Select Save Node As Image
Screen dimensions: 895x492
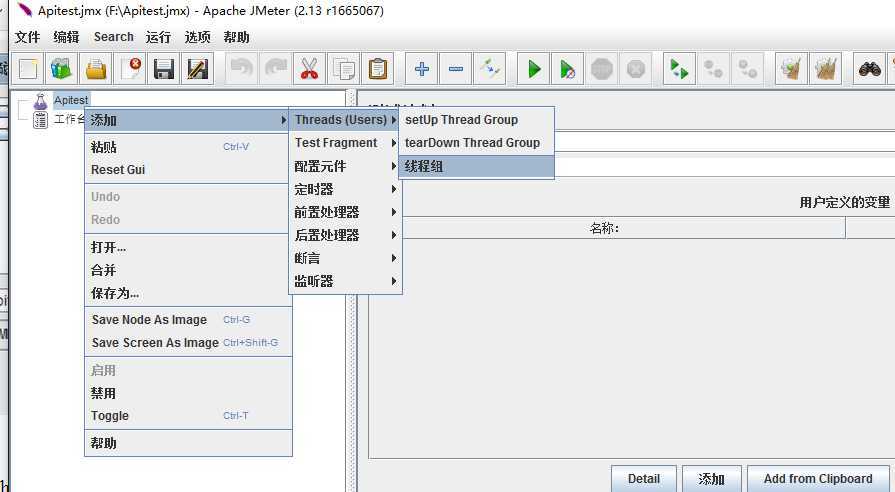[188, 320]
